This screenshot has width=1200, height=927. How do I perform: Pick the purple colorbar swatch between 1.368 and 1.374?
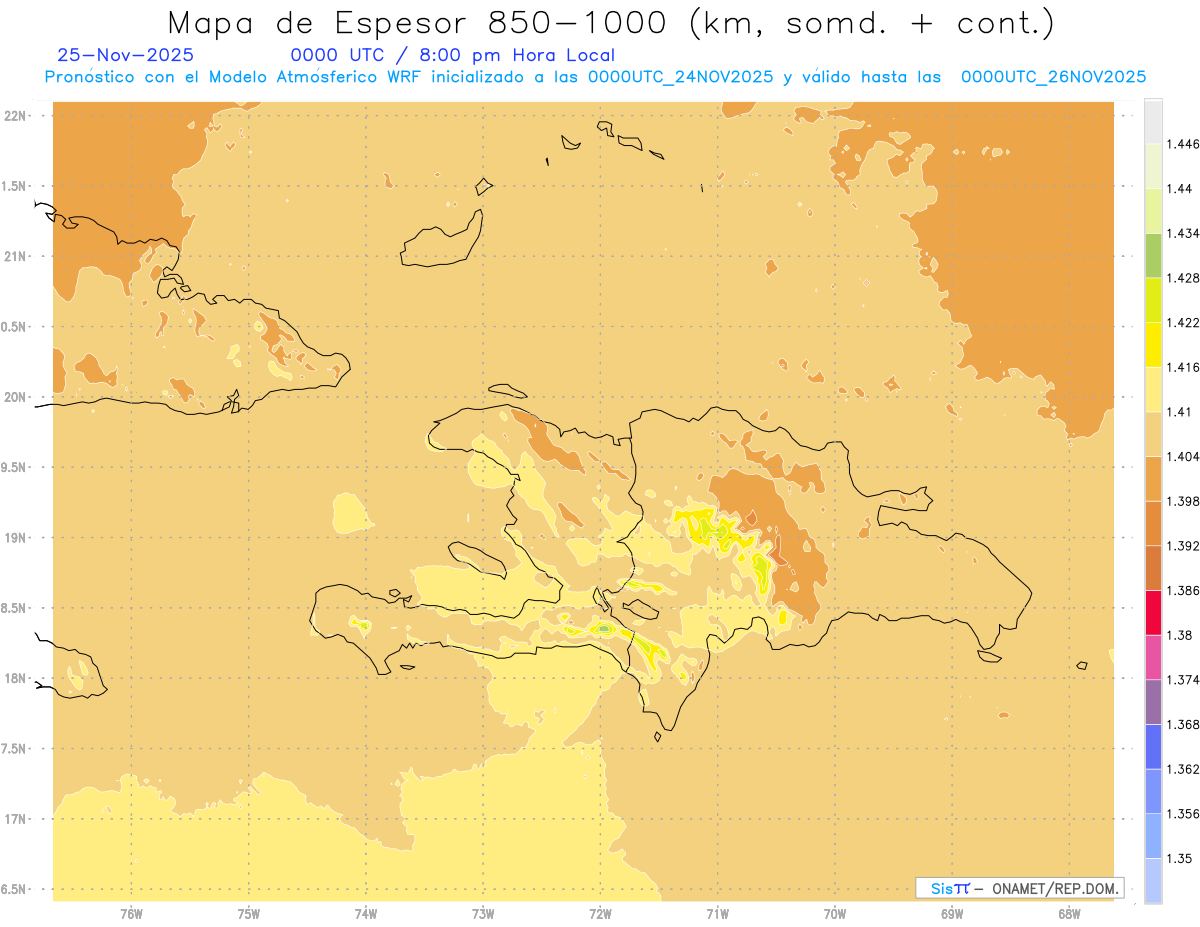pyautogui.click(x=1153, y=701)
